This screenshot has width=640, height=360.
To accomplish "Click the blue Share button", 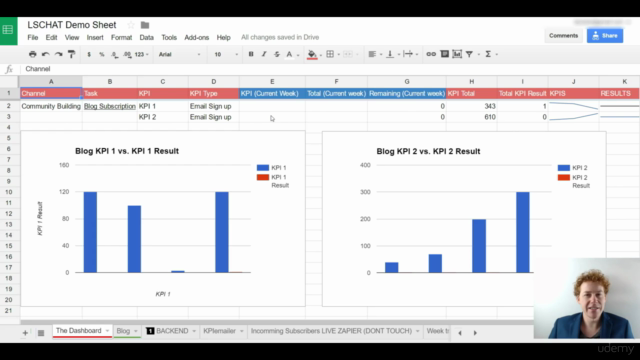I will 605,36.
